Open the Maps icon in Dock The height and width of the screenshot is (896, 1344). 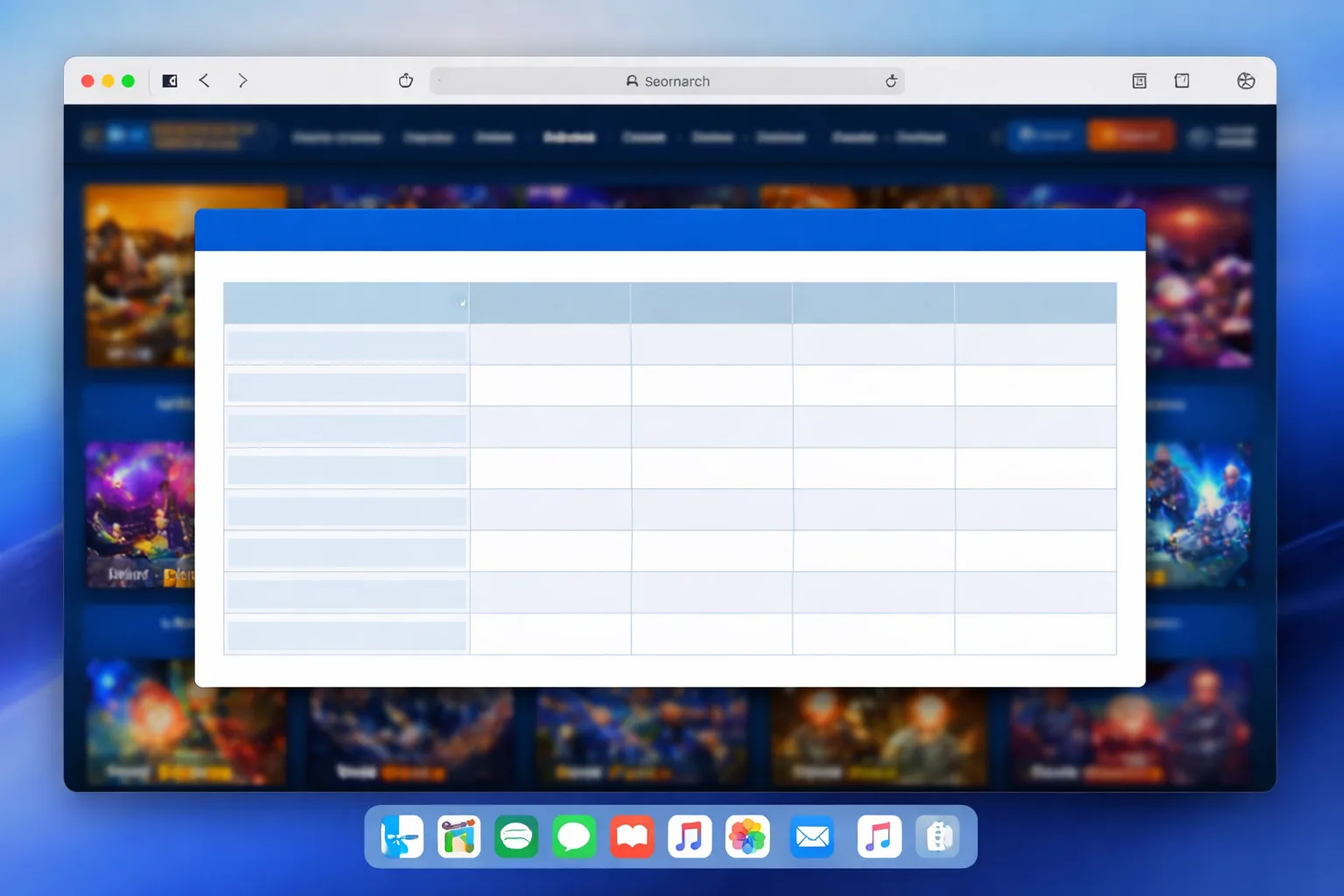459,836
